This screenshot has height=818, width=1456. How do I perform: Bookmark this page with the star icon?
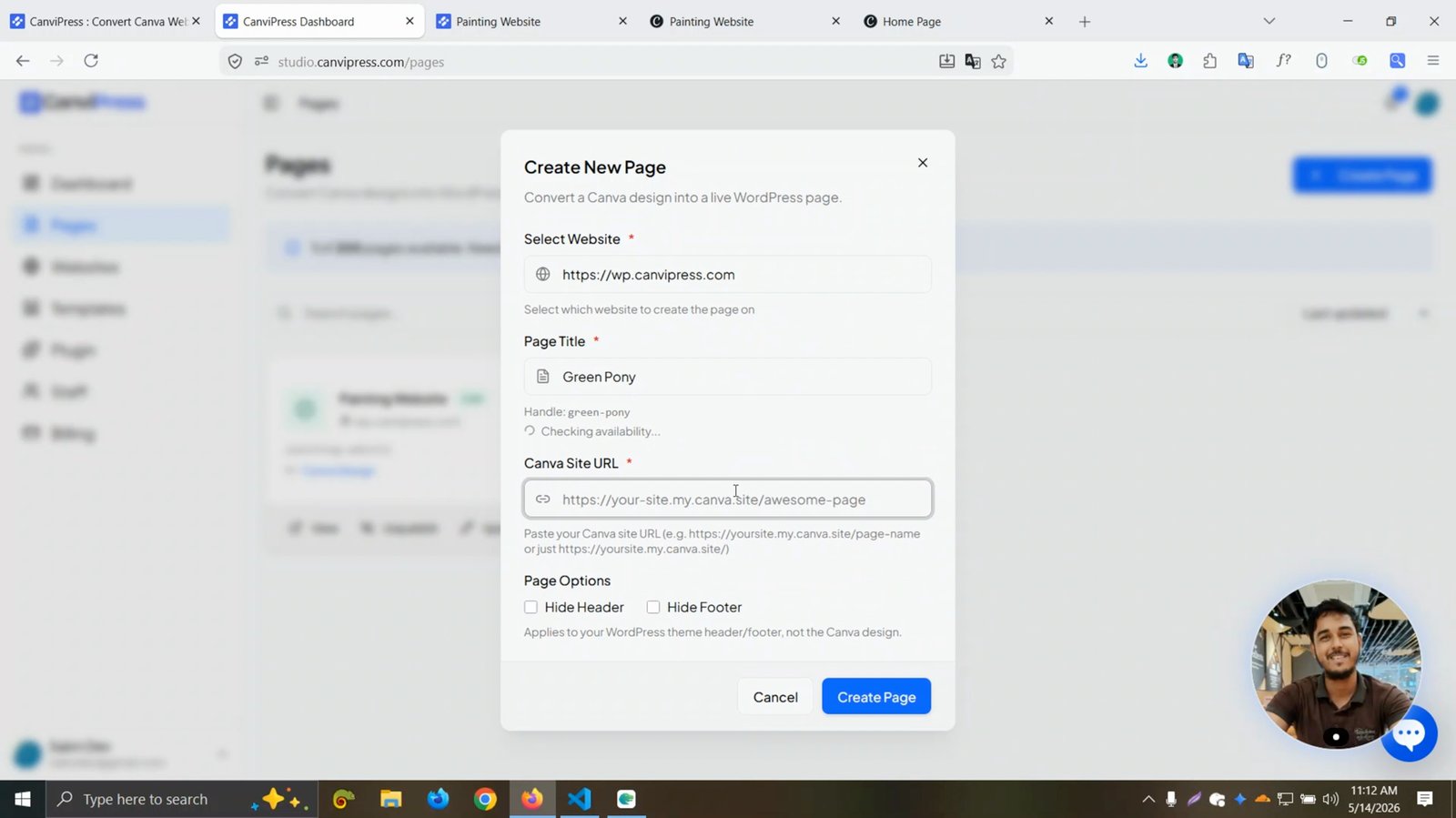999,62
